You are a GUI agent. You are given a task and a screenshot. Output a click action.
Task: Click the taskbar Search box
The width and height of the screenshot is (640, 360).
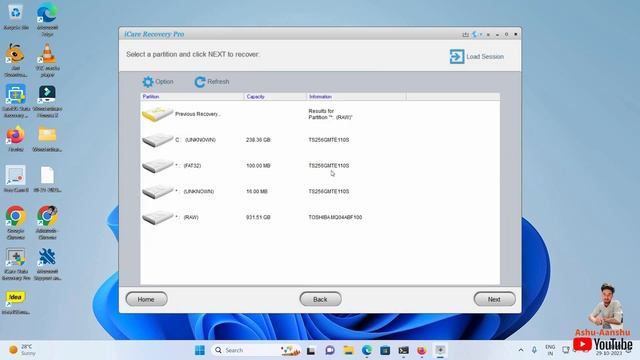click(255, 350)
